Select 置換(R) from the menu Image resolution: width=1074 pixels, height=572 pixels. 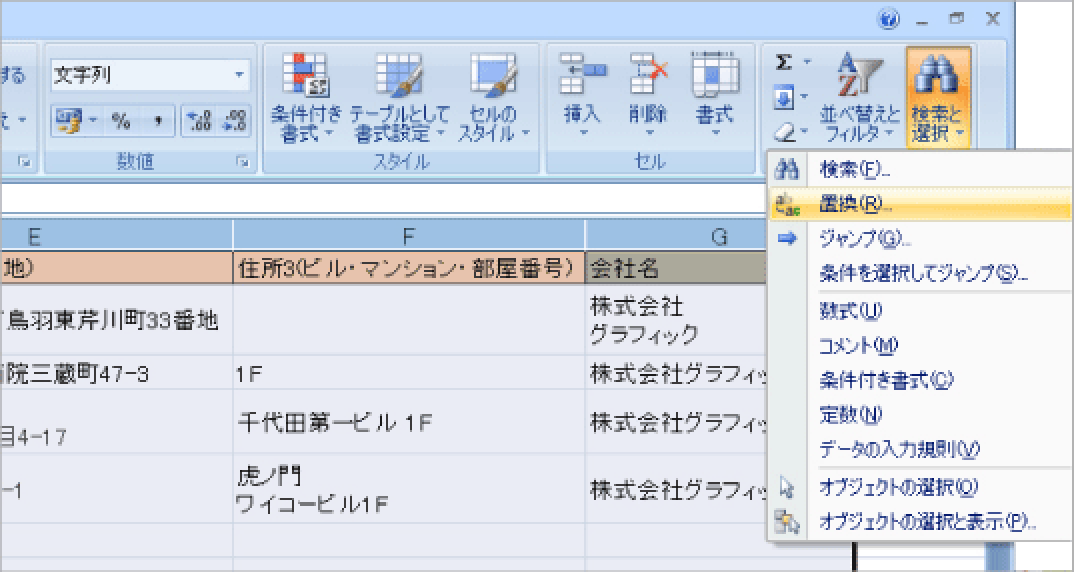[855, 204]
